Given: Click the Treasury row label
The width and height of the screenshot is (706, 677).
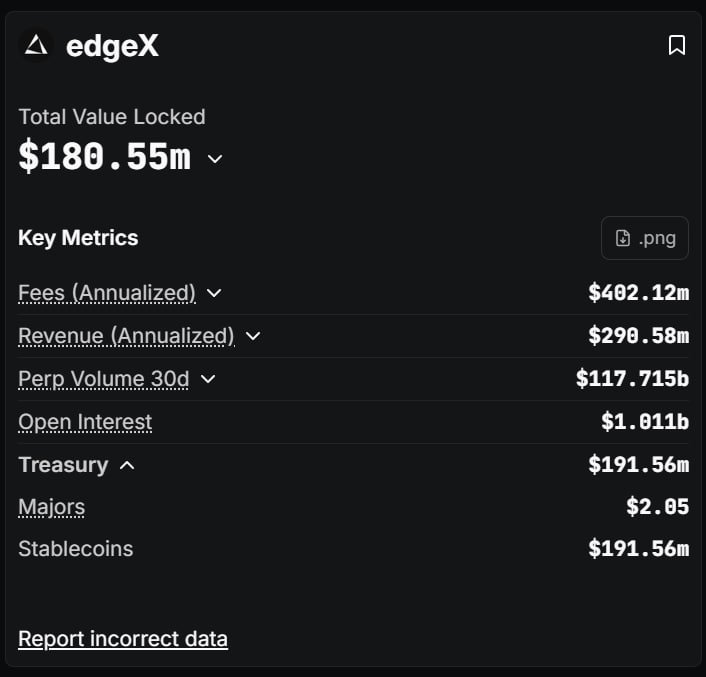Looking at the screenshot, I should [x=63, y=465].
